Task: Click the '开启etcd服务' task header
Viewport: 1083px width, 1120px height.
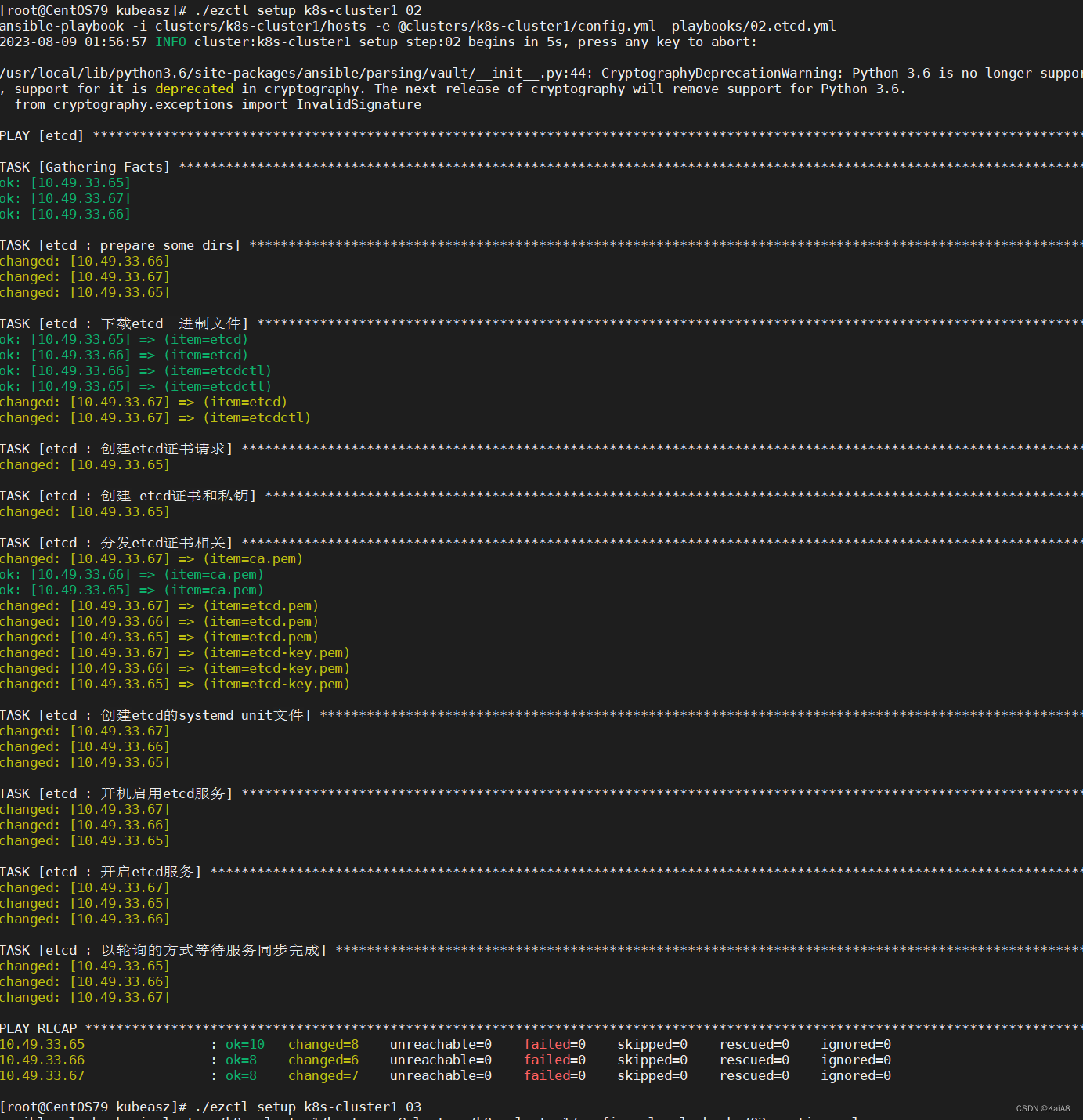Action: tap(100, 872)
